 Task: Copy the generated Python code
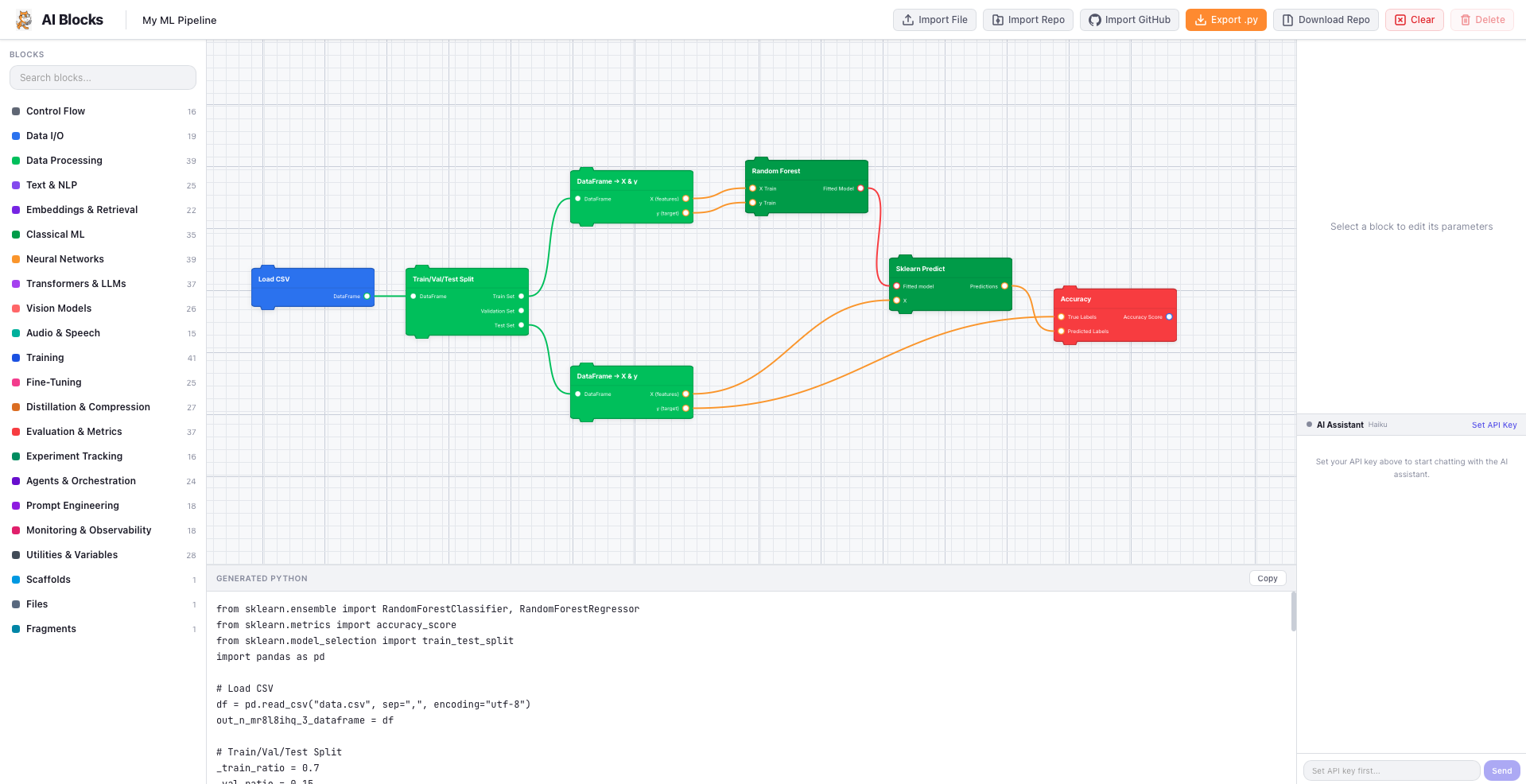tap(1268, 579)
